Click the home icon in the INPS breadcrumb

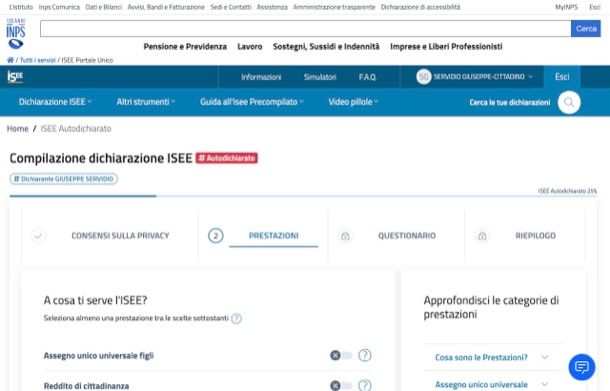tap(10, 60)
